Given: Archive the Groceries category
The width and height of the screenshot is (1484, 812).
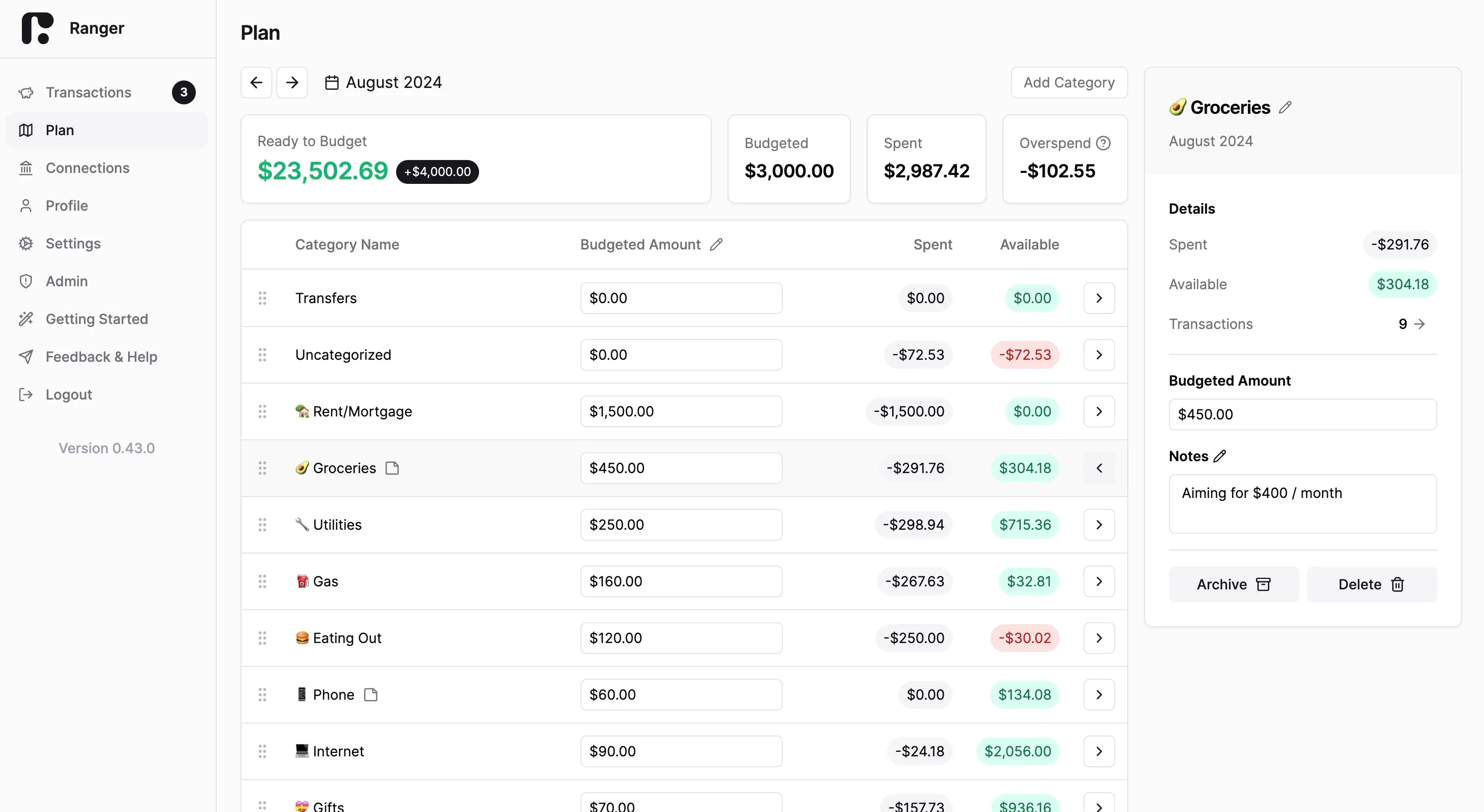Looking at the screenshot, I should (1234, 584).
